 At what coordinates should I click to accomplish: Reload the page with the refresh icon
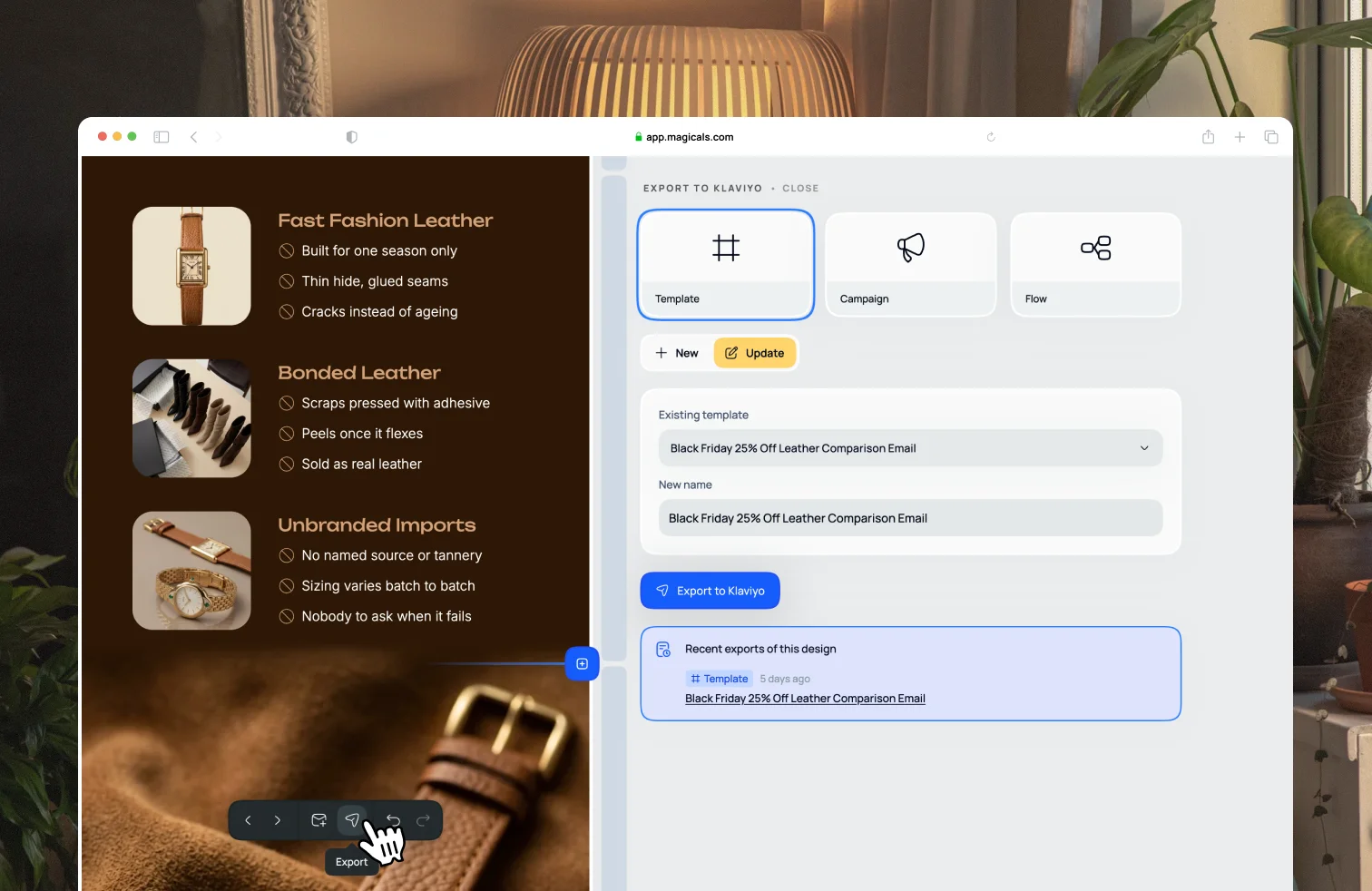(x=991, y=137)
